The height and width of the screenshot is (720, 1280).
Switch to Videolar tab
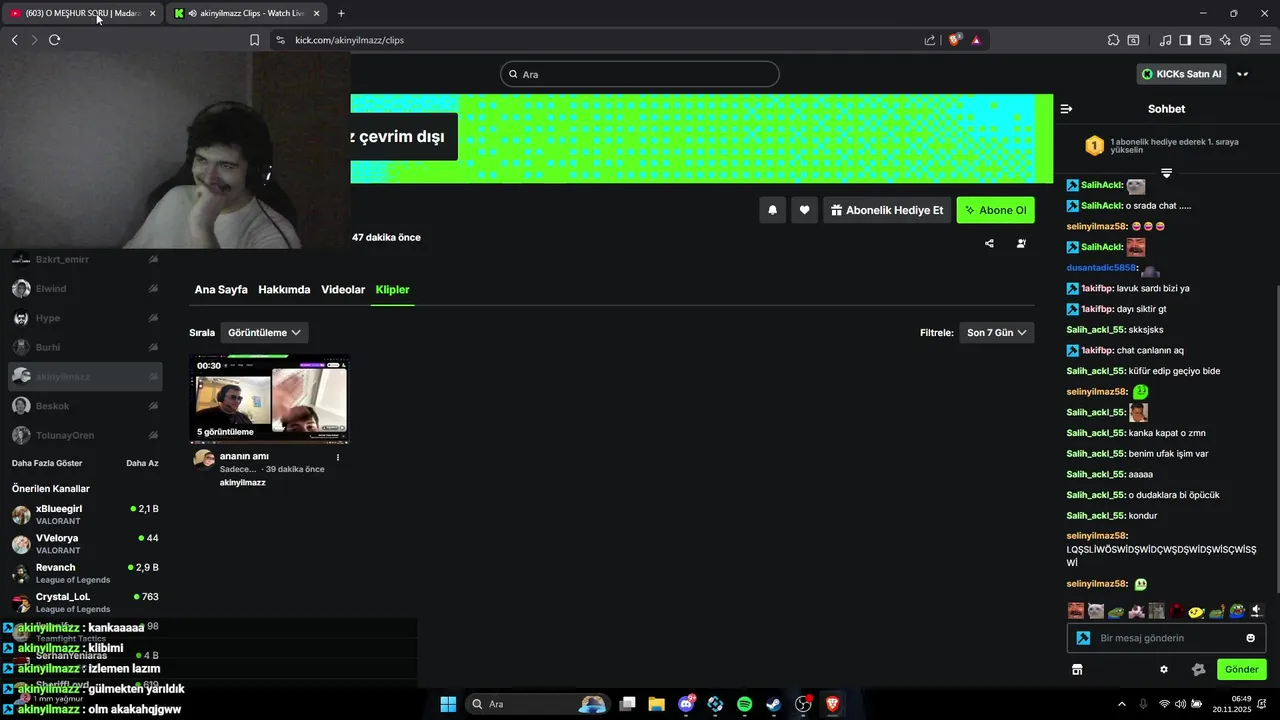(x=343, y=290)
